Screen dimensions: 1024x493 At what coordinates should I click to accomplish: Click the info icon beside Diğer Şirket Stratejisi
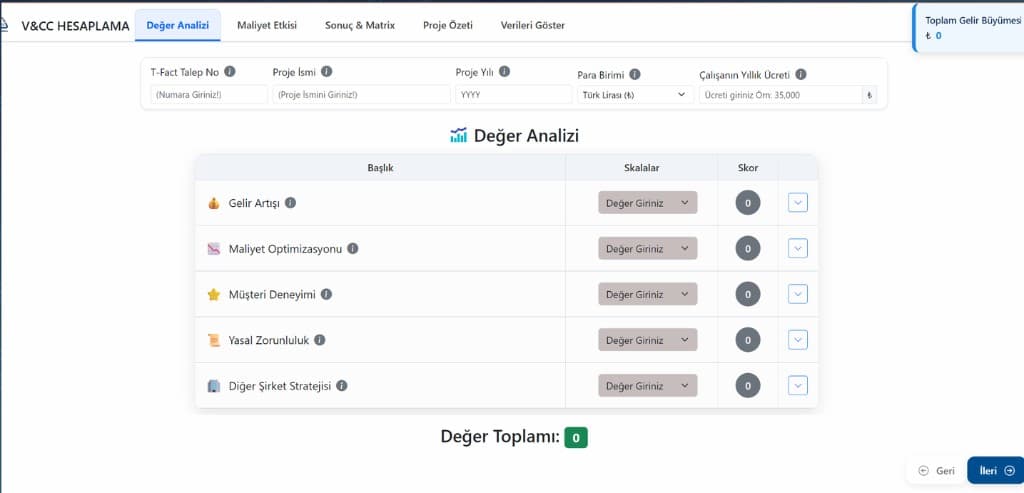point(342,385)
